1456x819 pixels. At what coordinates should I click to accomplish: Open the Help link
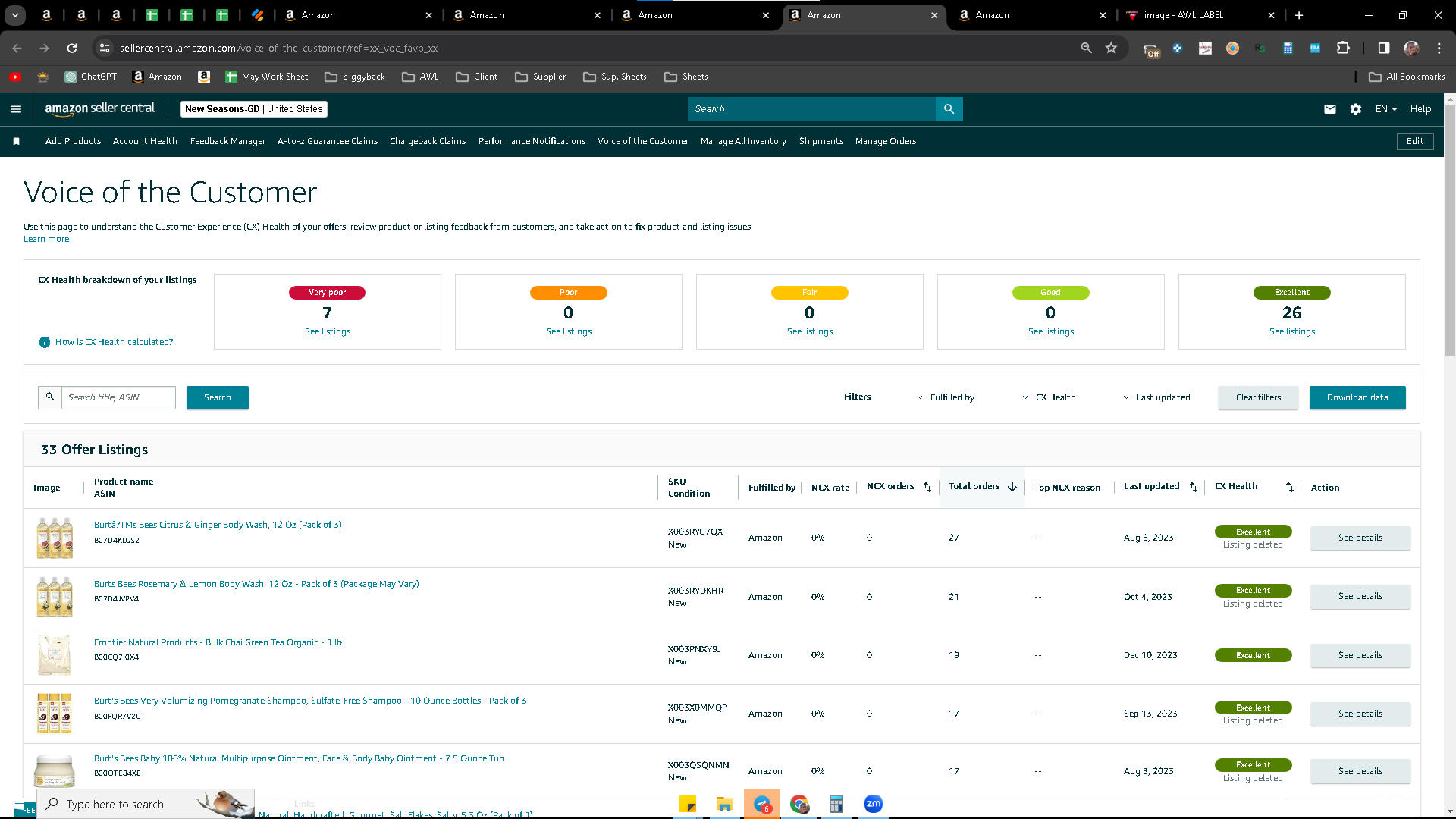[x=1420, y=109]
